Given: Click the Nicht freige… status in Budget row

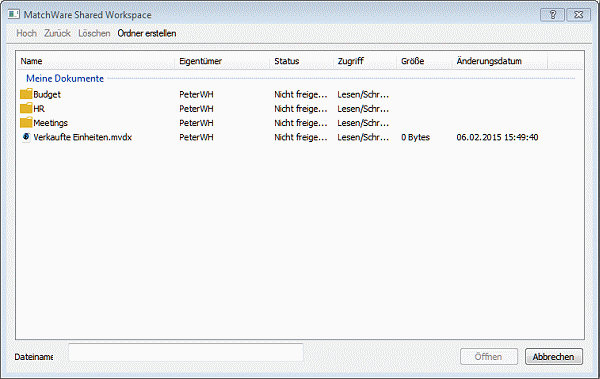Looking at the screenshot, I should click(301, 95).
